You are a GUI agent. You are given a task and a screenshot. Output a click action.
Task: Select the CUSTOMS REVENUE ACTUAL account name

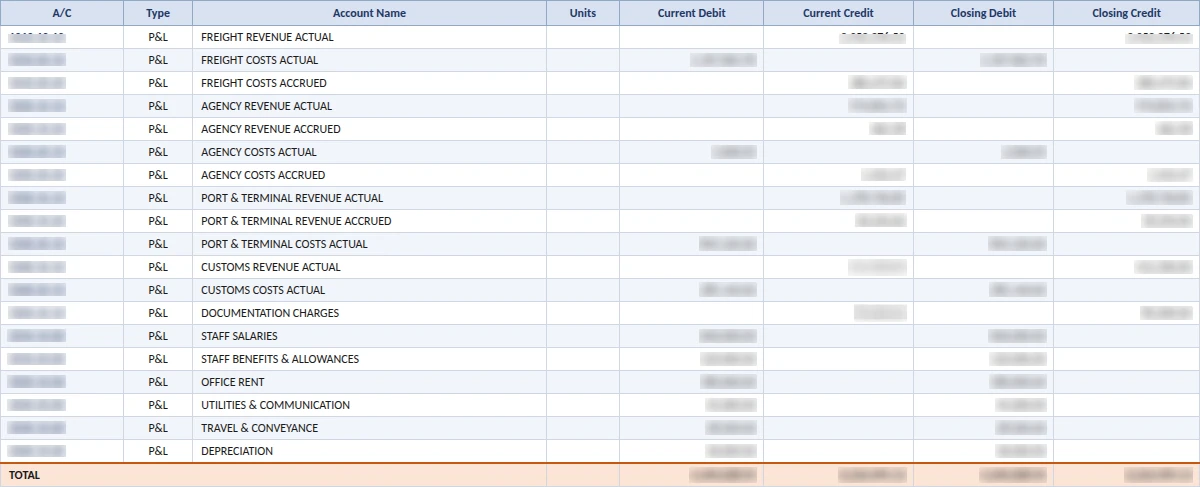(271, 267)
